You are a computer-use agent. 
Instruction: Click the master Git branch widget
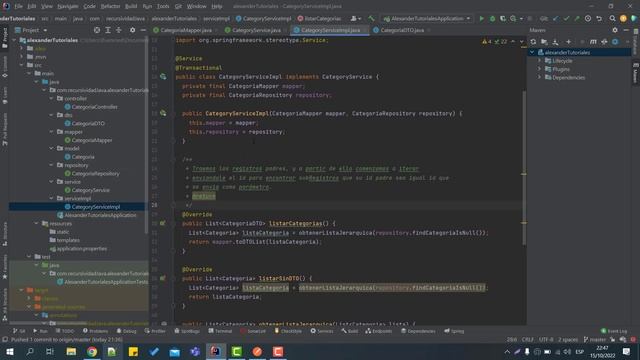pos(595,340)
